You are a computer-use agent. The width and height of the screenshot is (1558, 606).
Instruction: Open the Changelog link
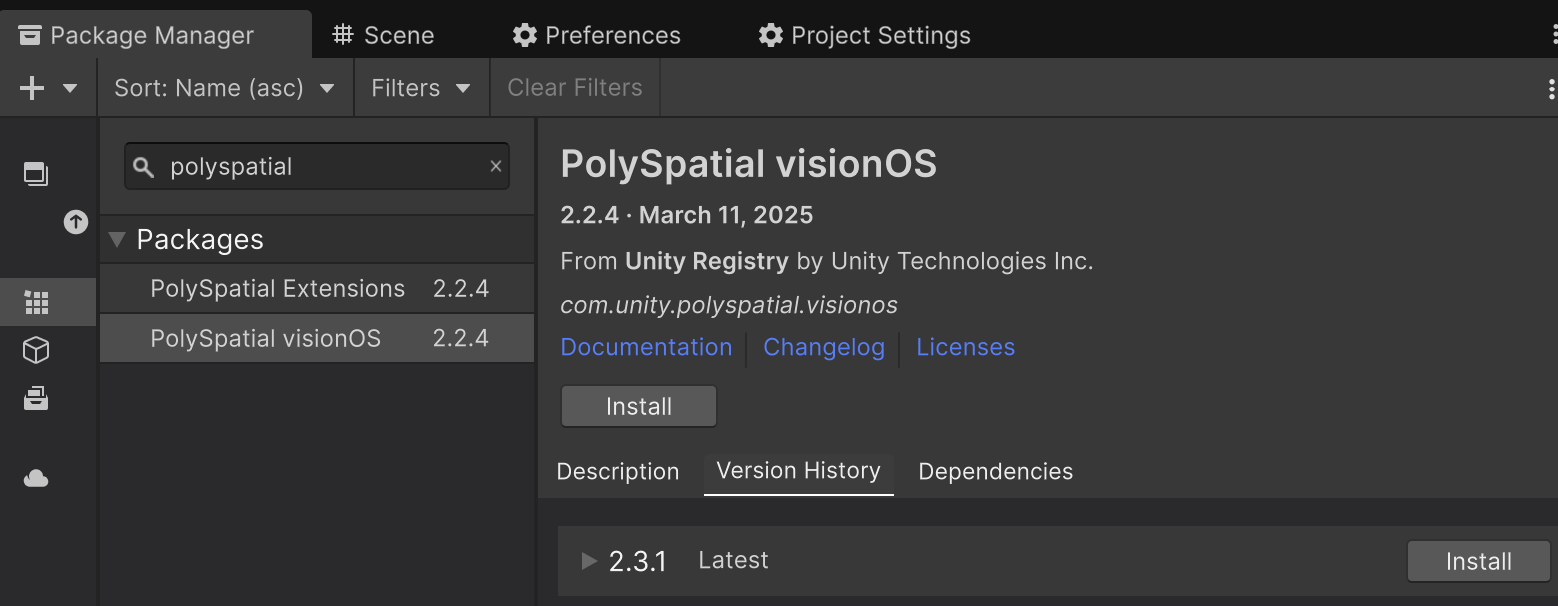(x=824, y=347)
